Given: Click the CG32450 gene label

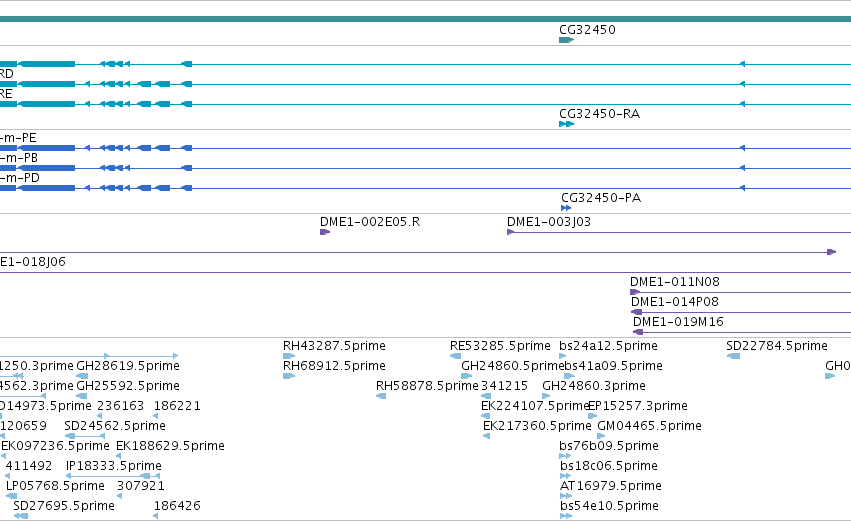Looking at the screenshot, I should [587, 30].
